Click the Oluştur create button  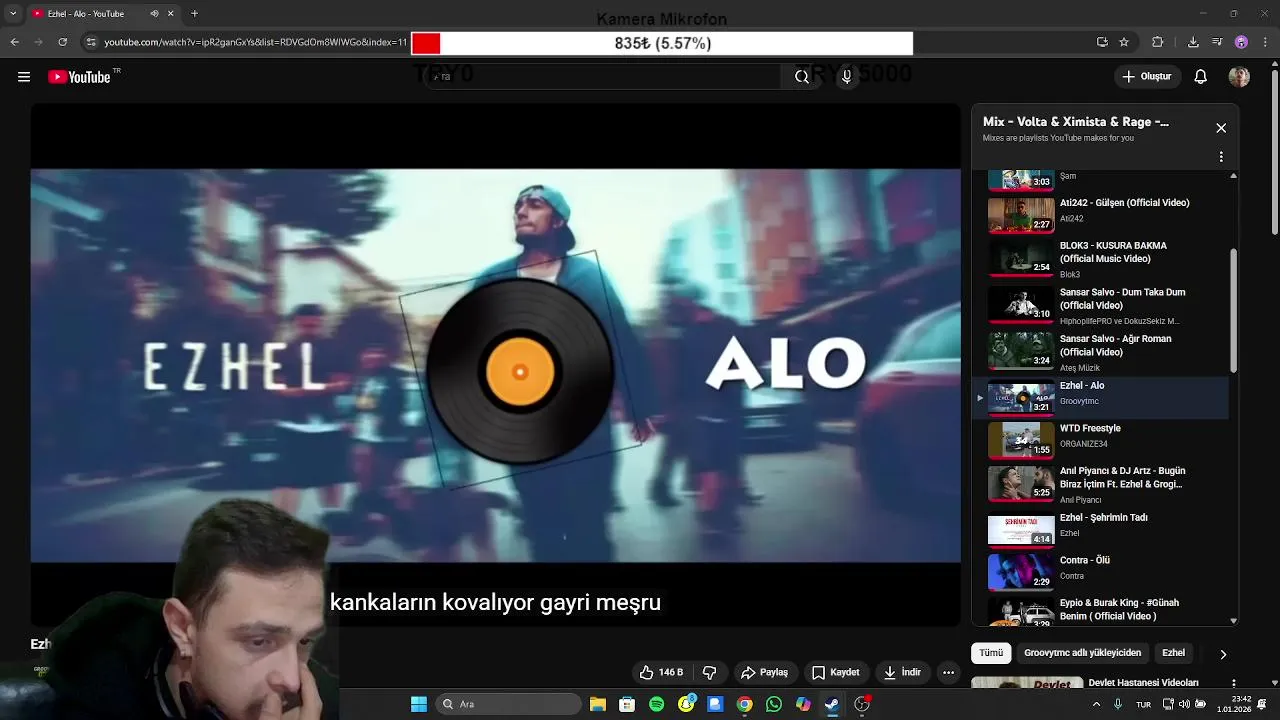(x=1147, y=77)
